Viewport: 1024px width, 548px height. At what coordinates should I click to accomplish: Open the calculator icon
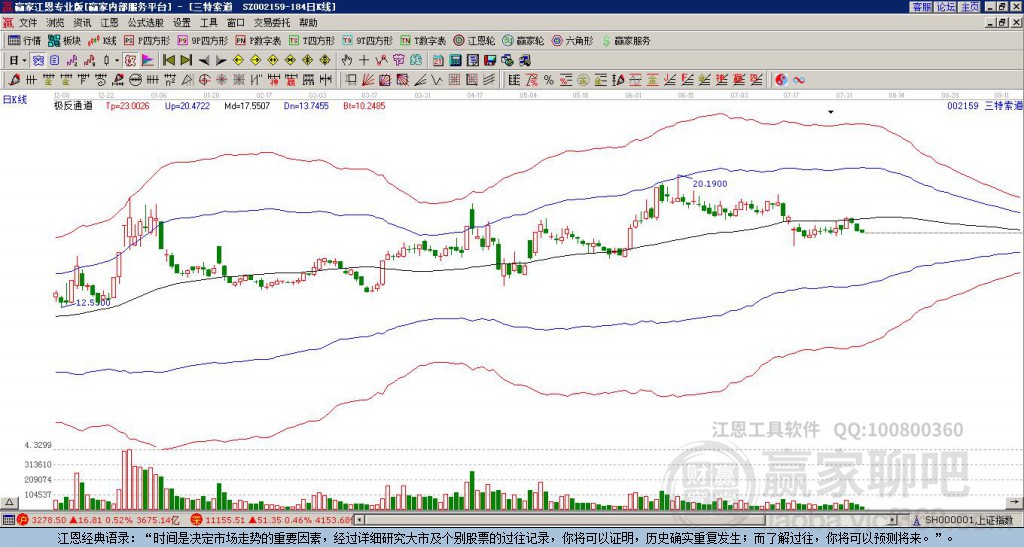pyautogui.click(x=455, y=61)
